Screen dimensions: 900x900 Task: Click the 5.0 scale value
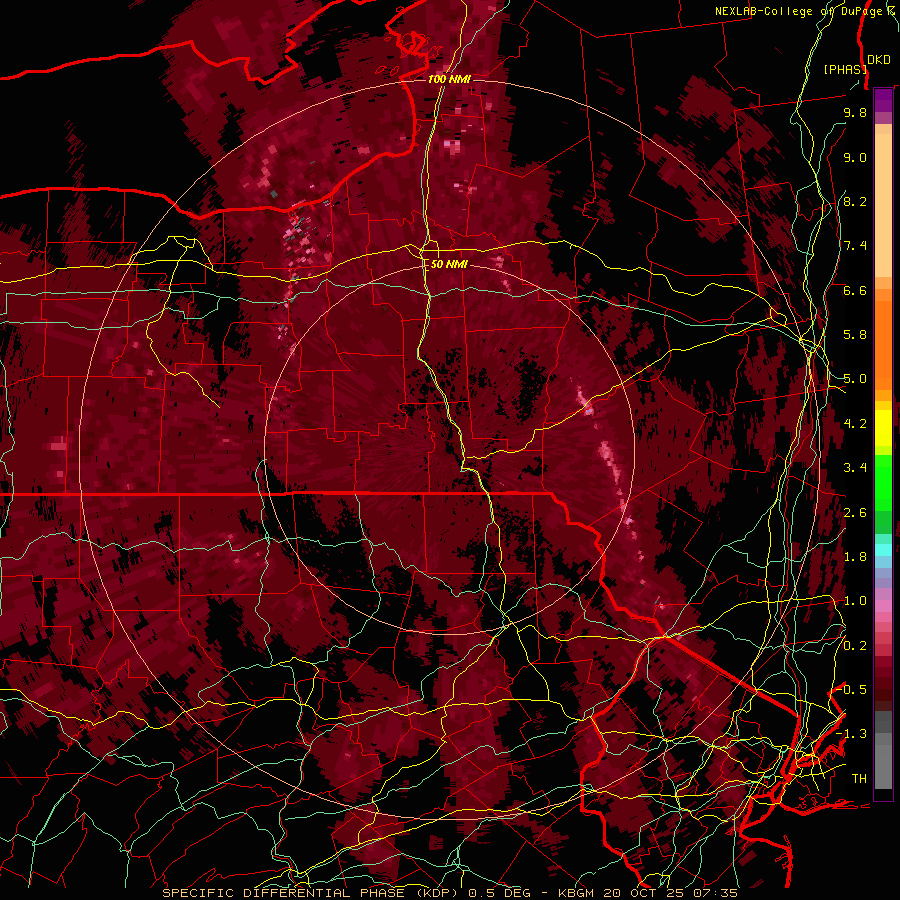tap(855, 379)
